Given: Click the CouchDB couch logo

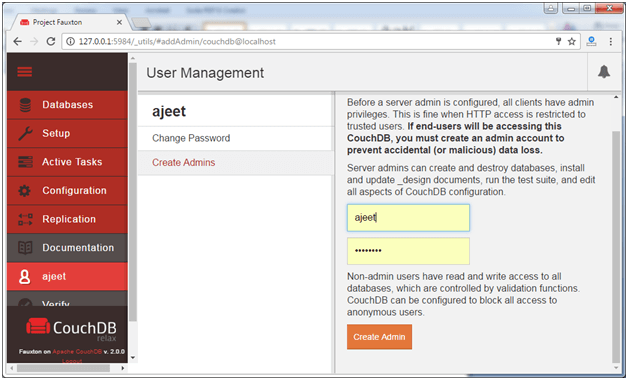Looking at the screenshot, I should [38, 327].
